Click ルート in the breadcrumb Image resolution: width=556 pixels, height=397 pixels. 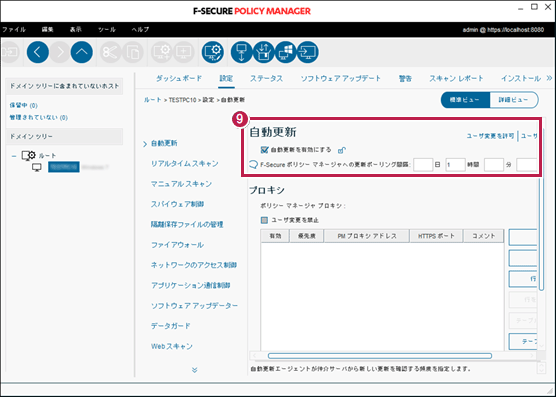tap(153, 100)
